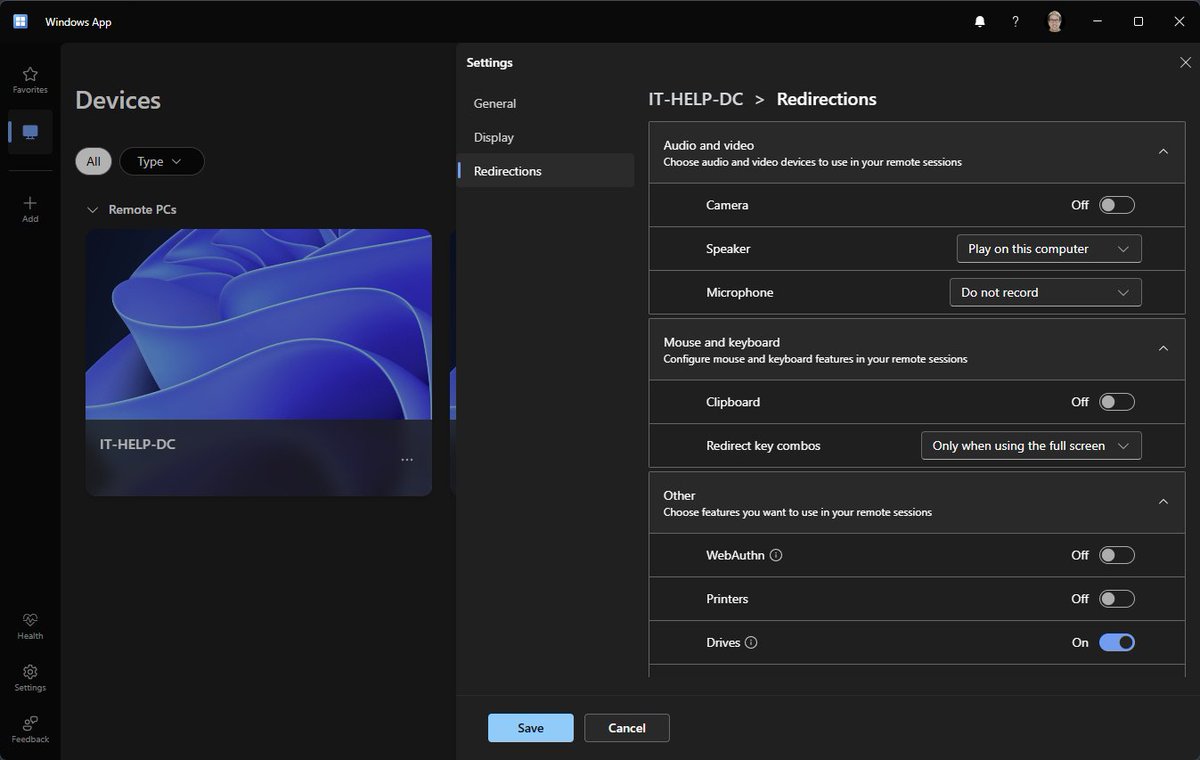Click the Redirections breadcrumb heading
Viewport: 1200px width, 760px height.
coord(827,99)
